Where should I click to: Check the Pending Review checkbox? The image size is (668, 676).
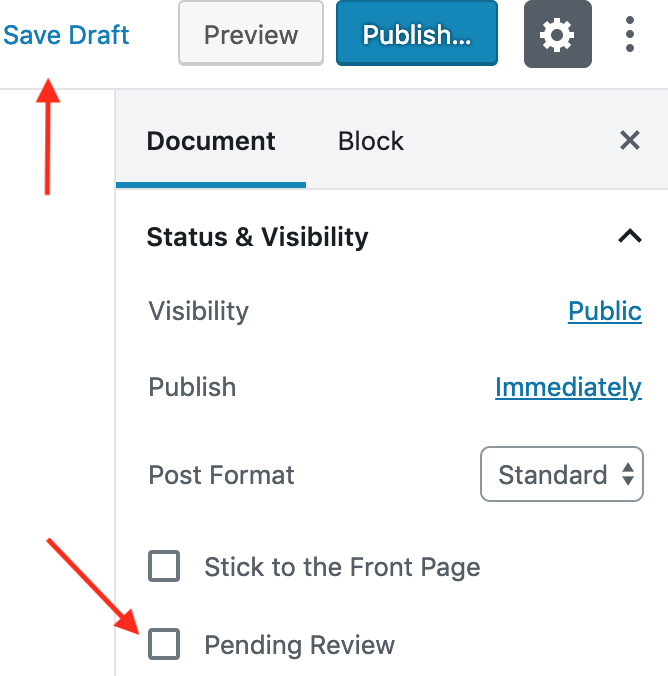[164, 644]
